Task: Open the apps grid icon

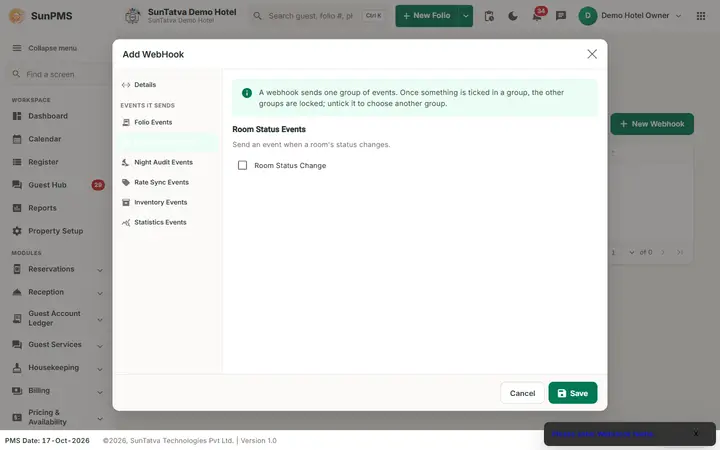Action: (701, 16)
